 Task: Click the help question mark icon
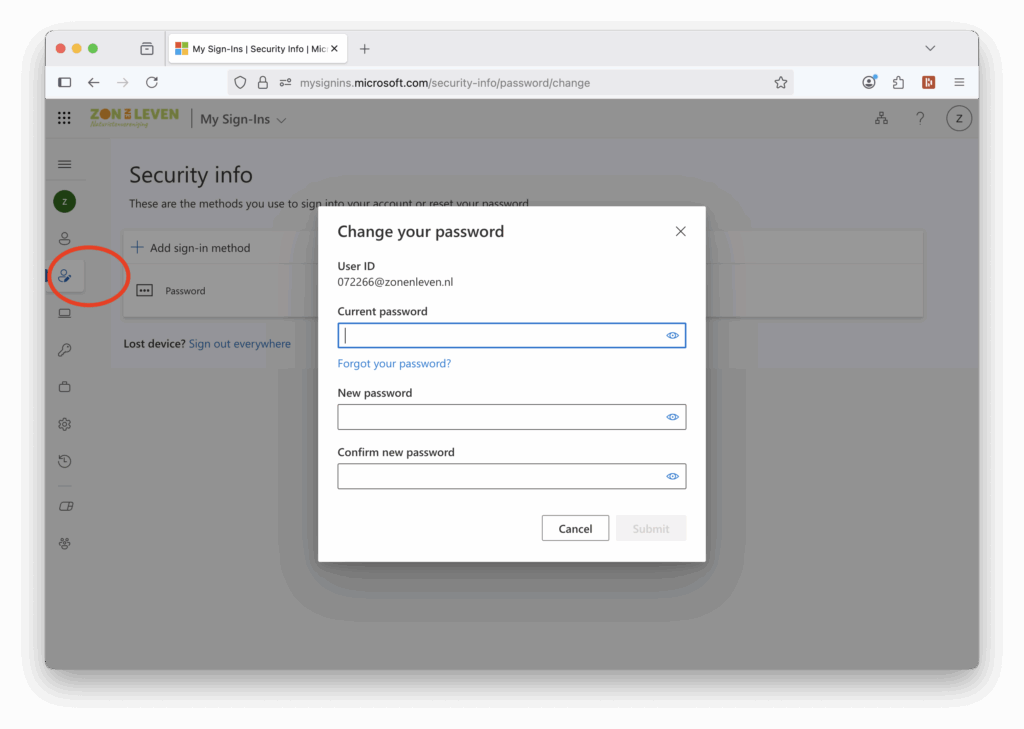coord(920,118)
